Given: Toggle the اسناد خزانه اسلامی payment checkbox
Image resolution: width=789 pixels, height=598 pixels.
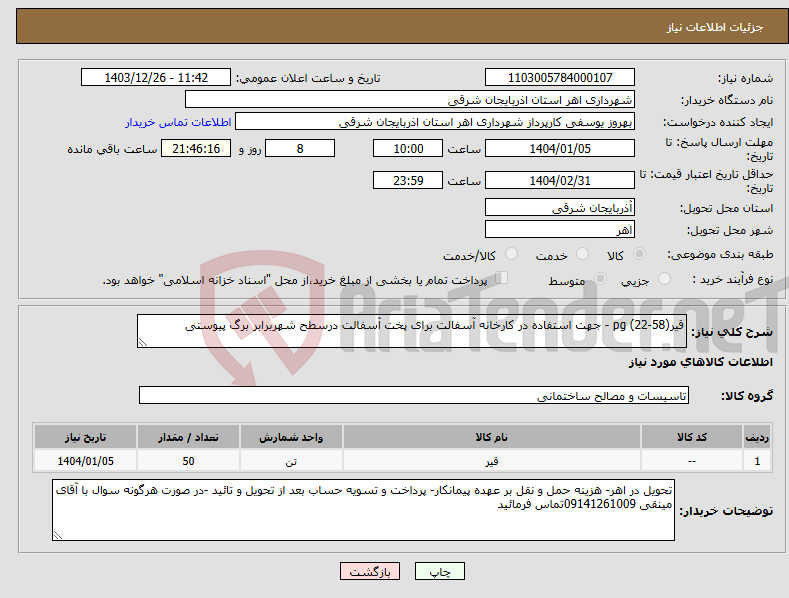Looking at the screenshot, I should click(502, 277).
